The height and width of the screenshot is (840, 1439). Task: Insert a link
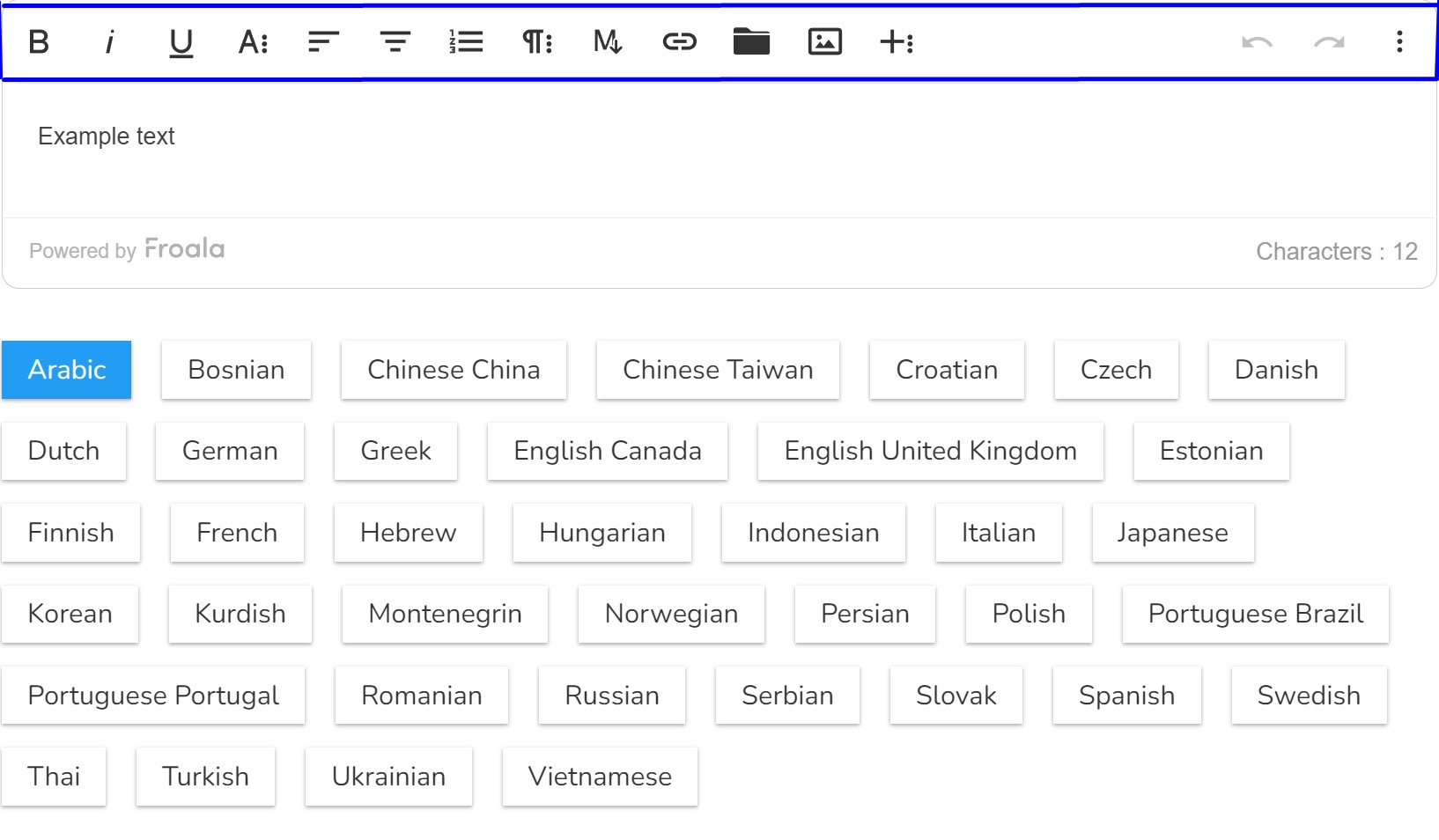click(x=679, y=41)
